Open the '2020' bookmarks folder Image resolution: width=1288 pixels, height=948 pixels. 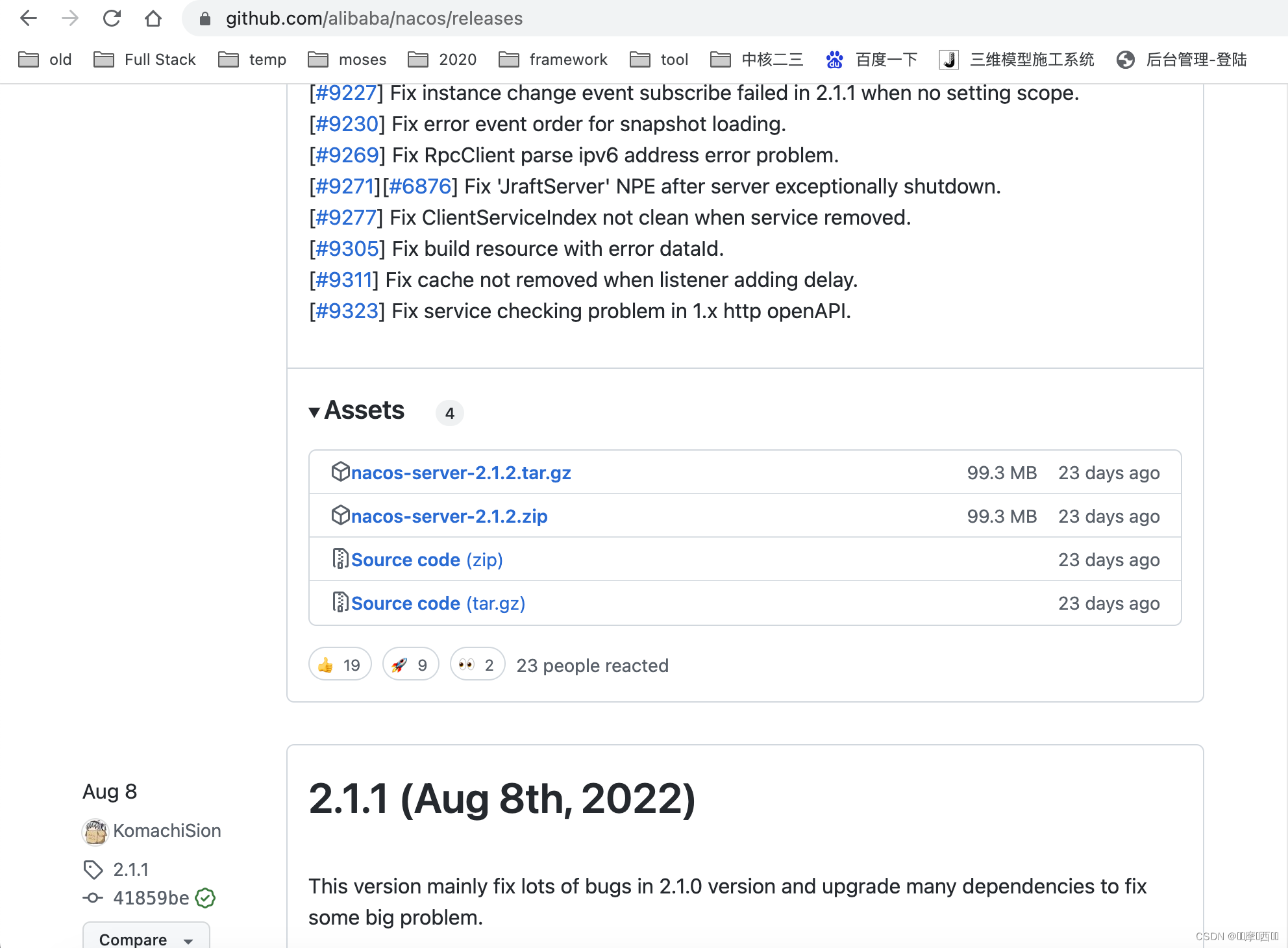pos(442,60)
